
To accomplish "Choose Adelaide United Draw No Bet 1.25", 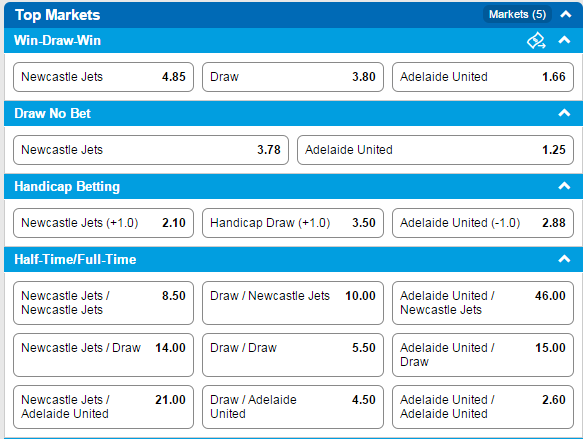I will 435,150.
